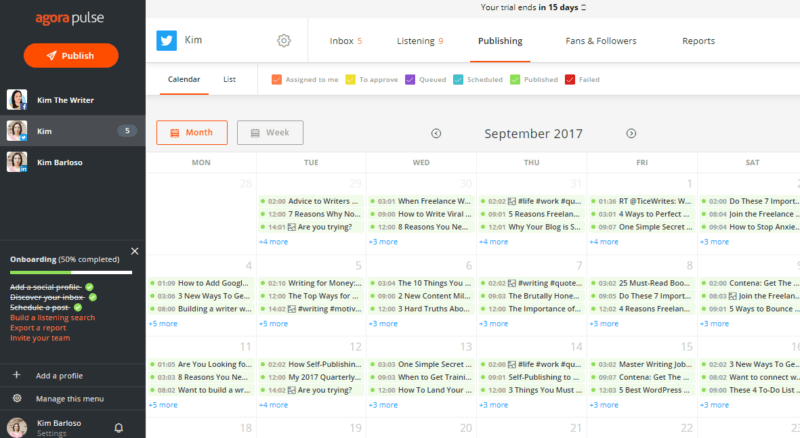
Task: Expand +3 more posts on Wednesday 30
Action: point(383,242)
